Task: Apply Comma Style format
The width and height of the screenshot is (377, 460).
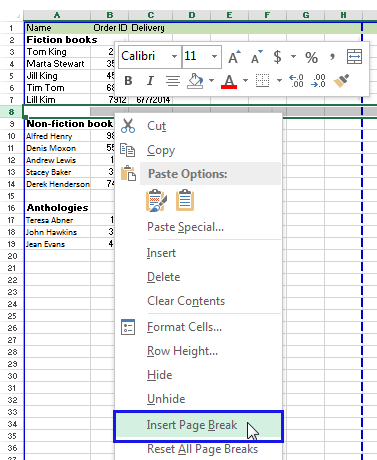Action: pyautogui.click(x=332, y=57)
